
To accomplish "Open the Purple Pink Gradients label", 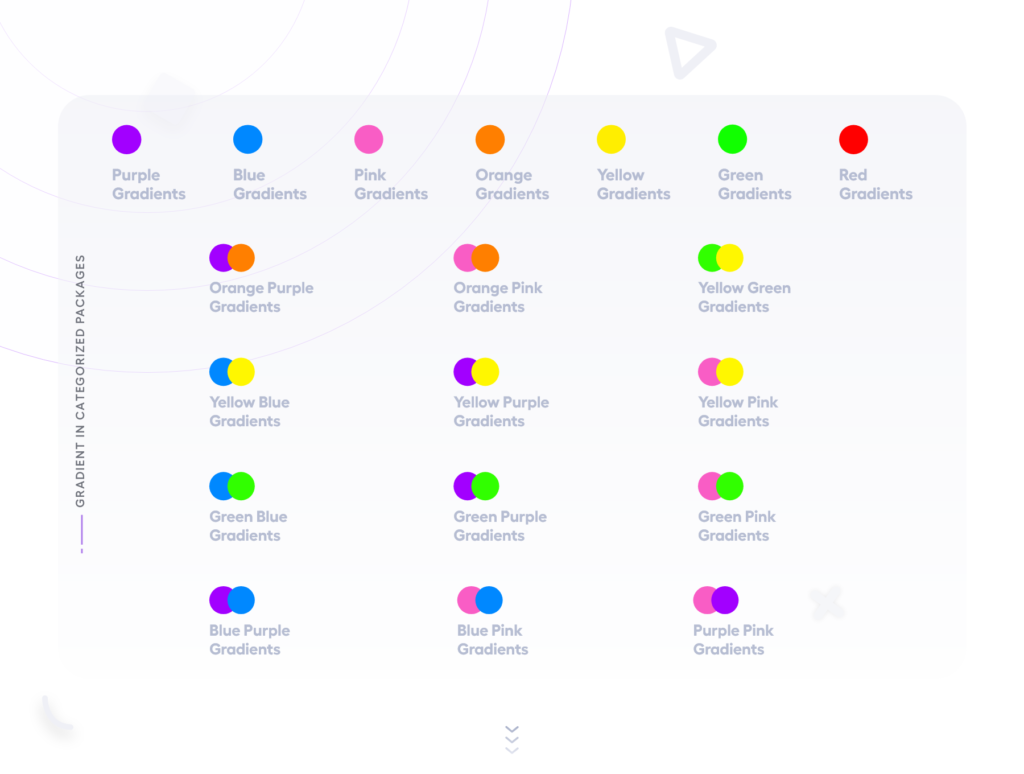I will pos(733,639).
